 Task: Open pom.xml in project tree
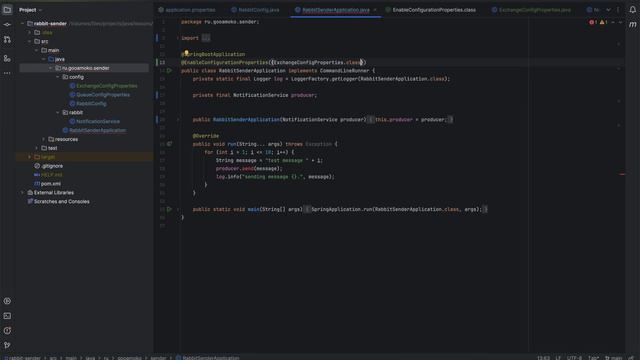pyautogui.click(x=51, y=184)
